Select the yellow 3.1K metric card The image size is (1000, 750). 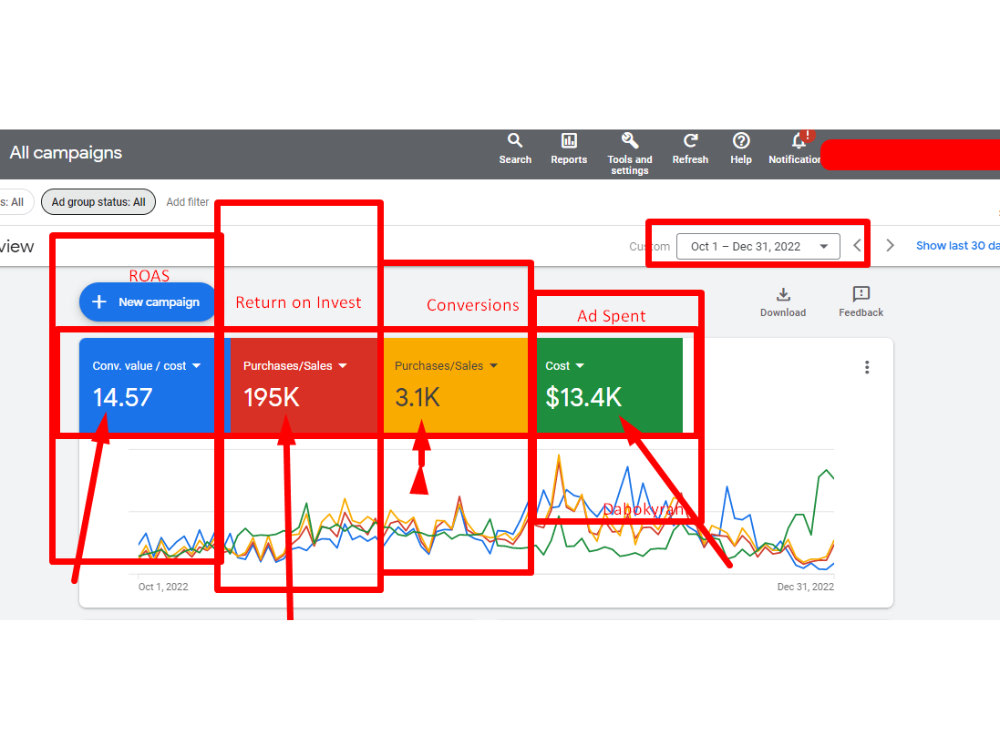[x=457, y=386]
